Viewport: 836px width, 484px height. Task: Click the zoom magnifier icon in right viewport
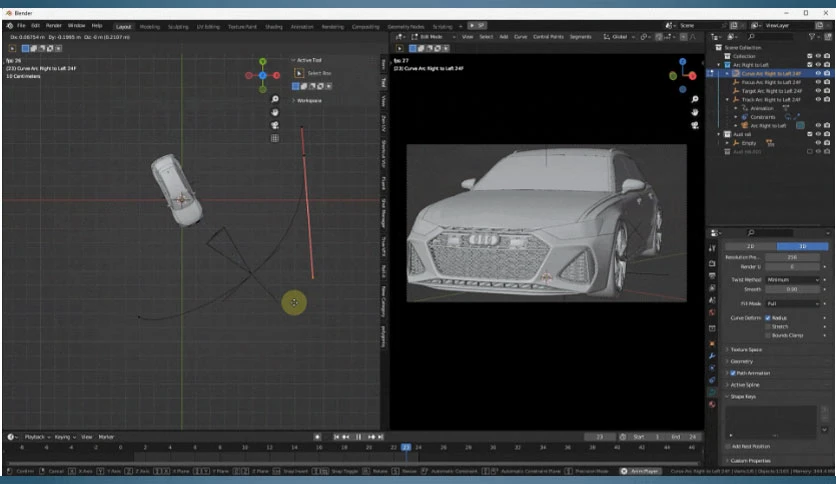695,99
